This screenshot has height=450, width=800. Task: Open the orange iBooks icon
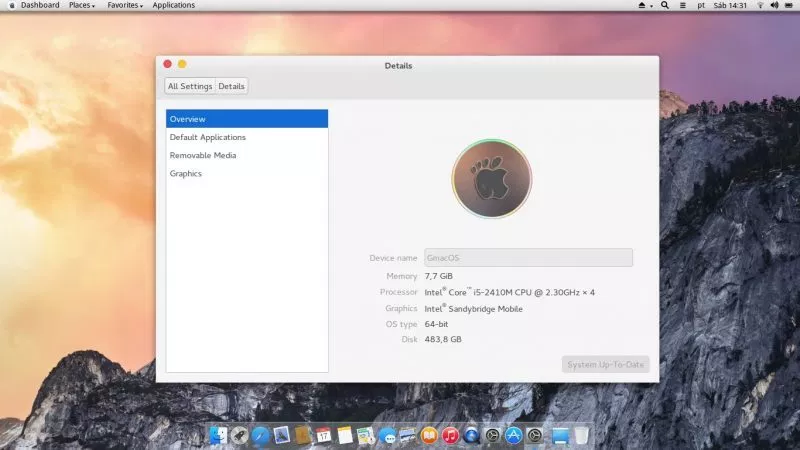pos(429,435)
